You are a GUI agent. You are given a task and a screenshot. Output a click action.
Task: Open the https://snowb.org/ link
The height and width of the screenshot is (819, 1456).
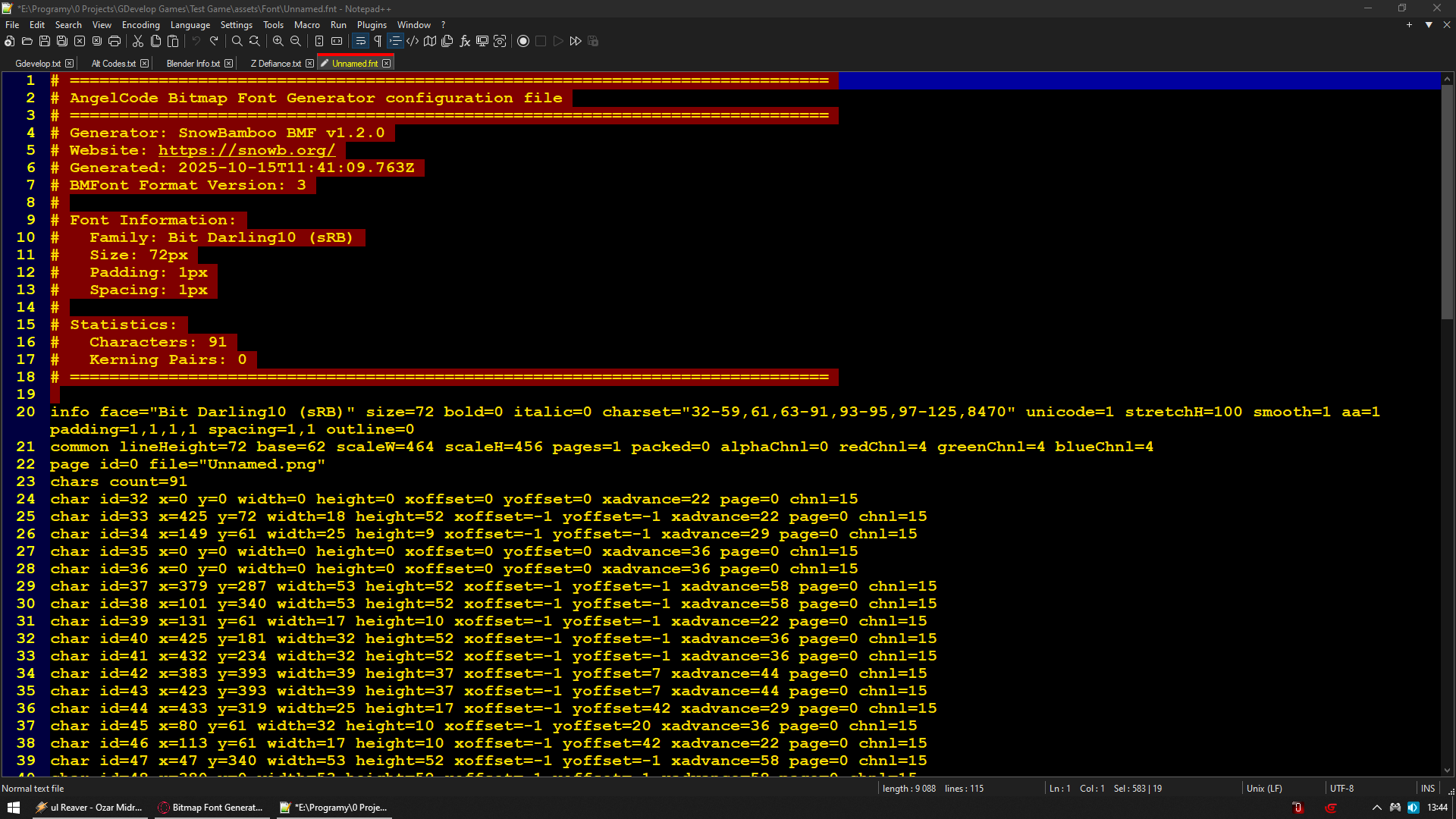[x=246, y=150]
